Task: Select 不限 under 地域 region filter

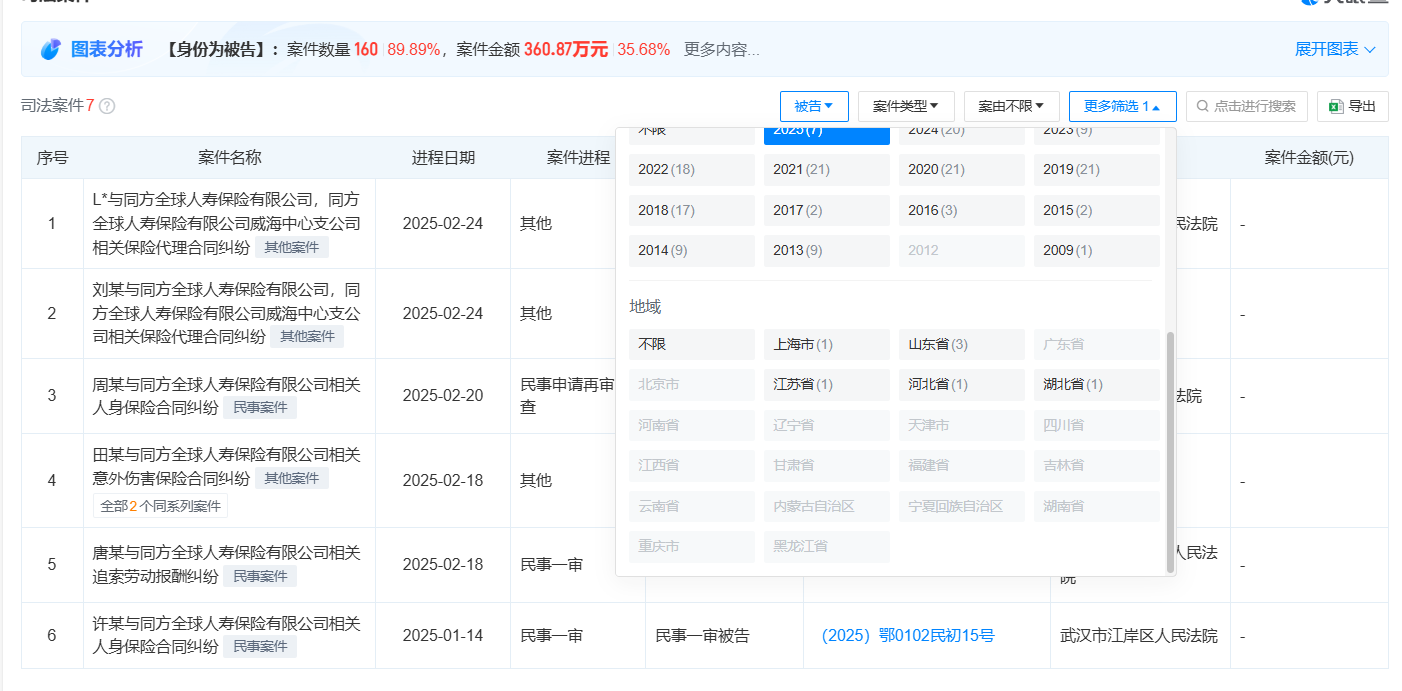Action: click(692, 344)
